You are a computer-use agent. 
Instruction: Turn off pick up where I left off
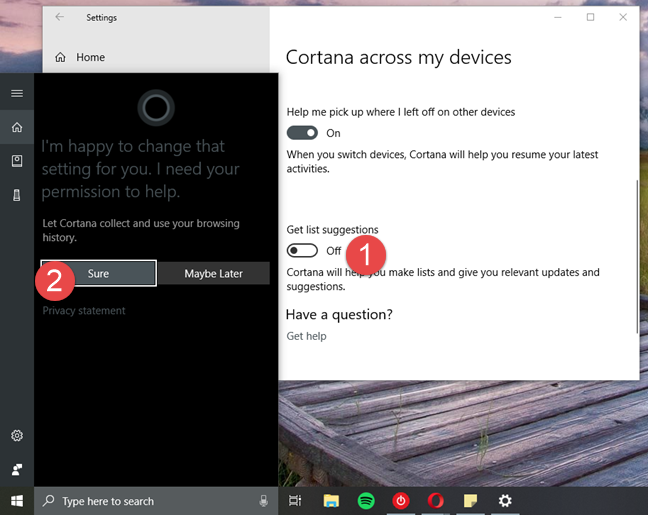tap(302, 133)
